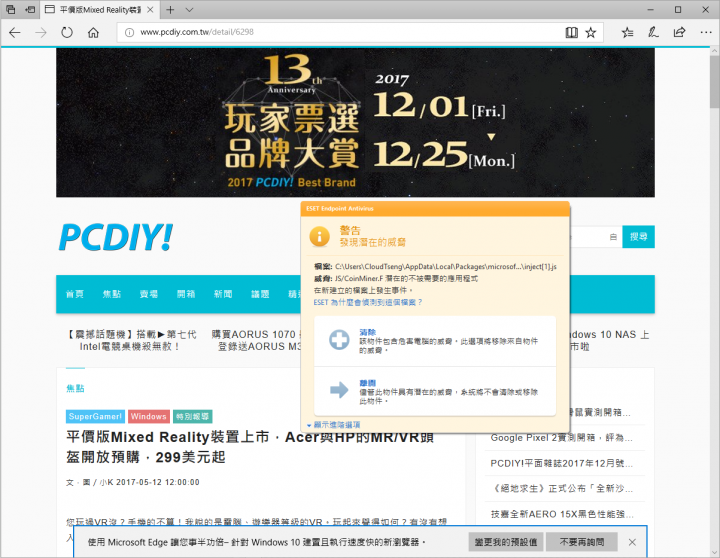Image resolution: width=720 pixels, height=558 pixels.
Task: Open 新聞 in site navigation
Action: click(223, 294)
